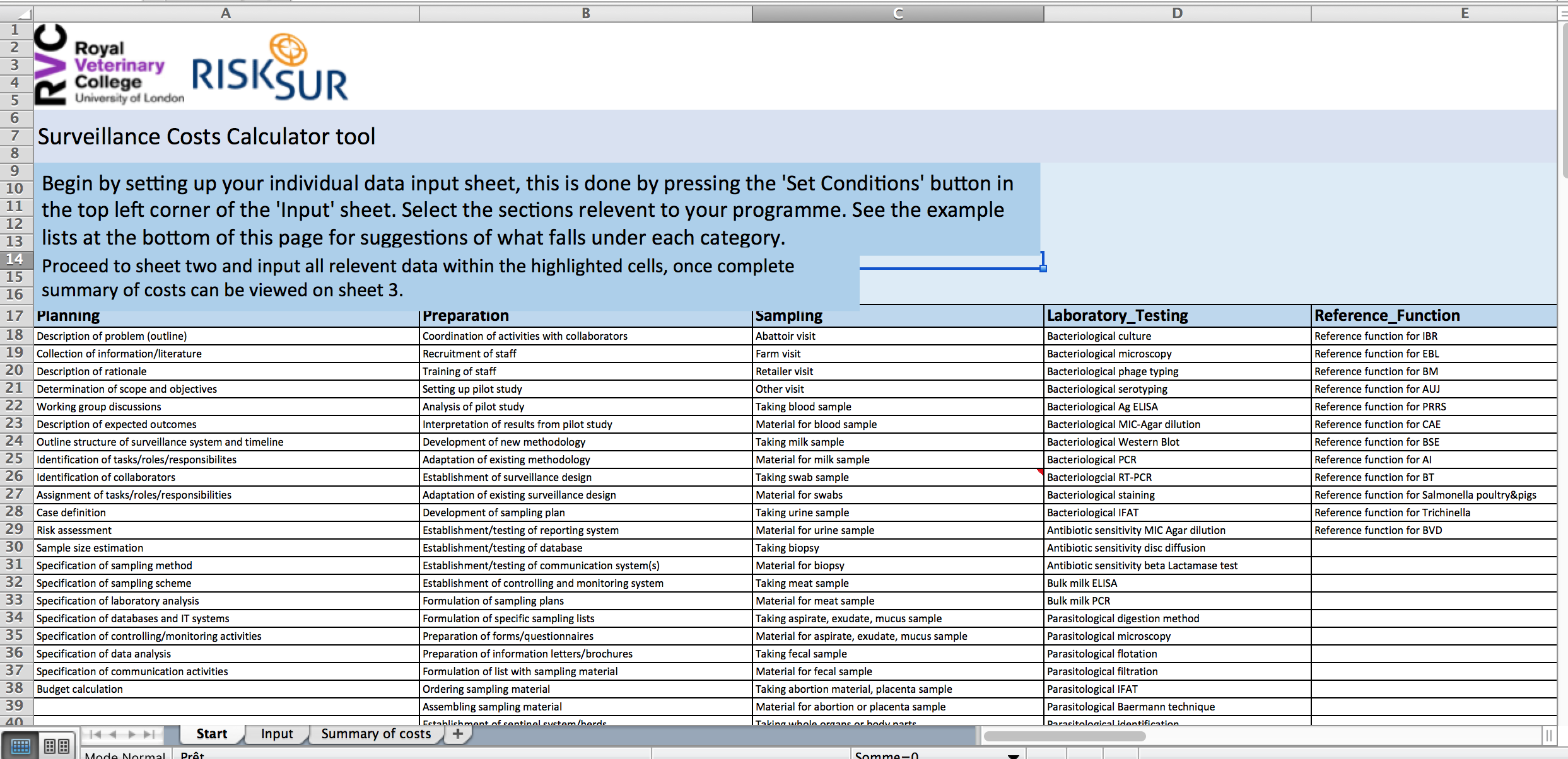Select column A header

point(226,13)
